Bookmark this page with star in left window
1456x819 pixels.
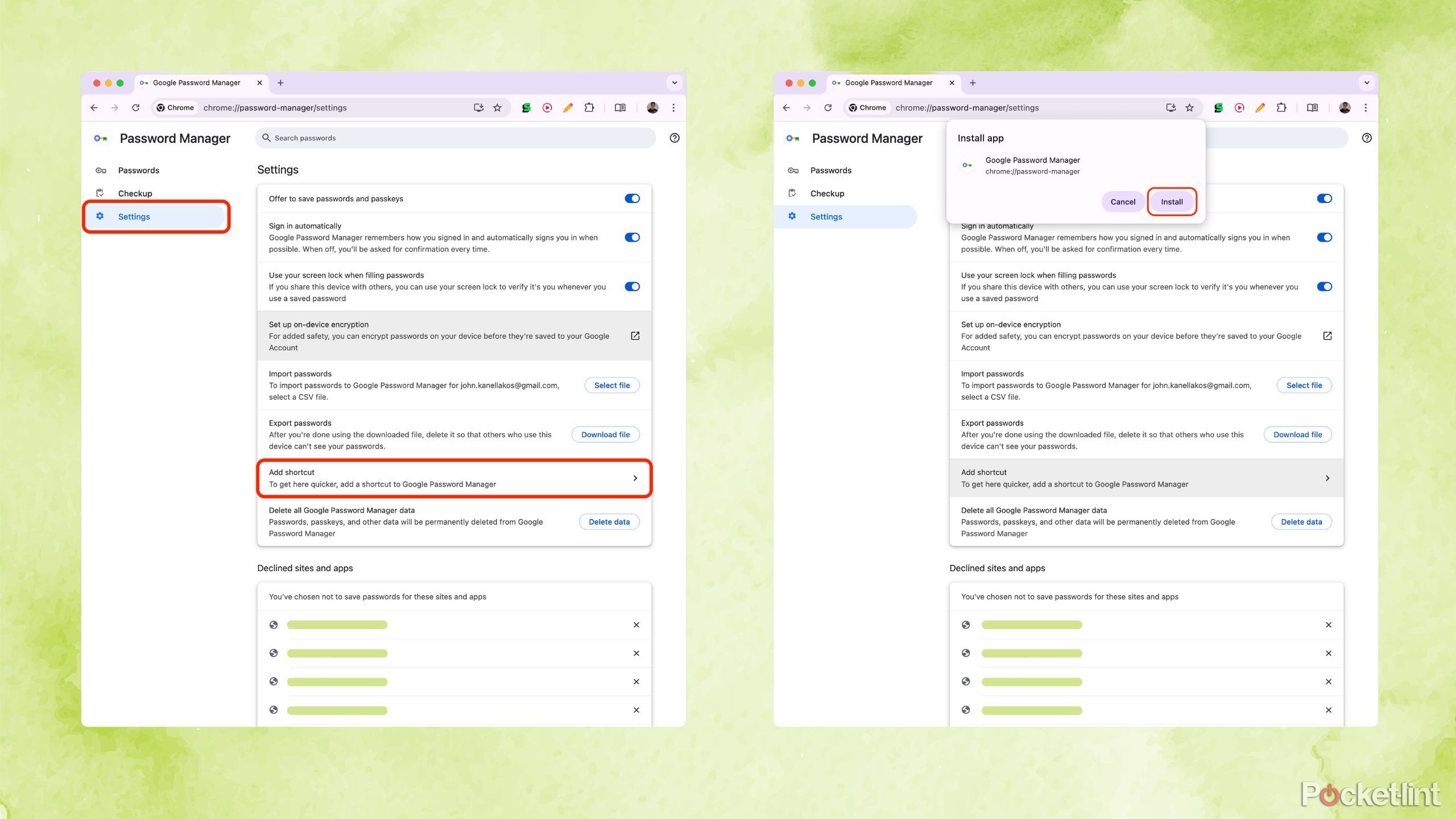point(497,107)
